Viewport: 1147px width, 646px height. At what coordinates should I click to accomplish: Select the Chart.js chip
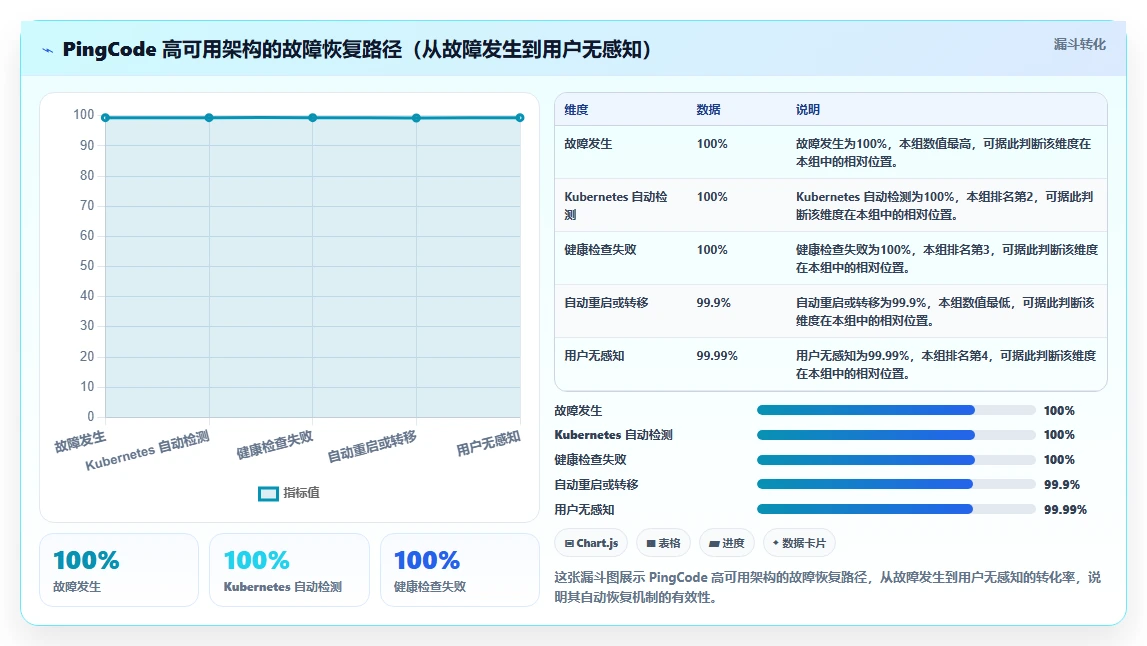591,543
